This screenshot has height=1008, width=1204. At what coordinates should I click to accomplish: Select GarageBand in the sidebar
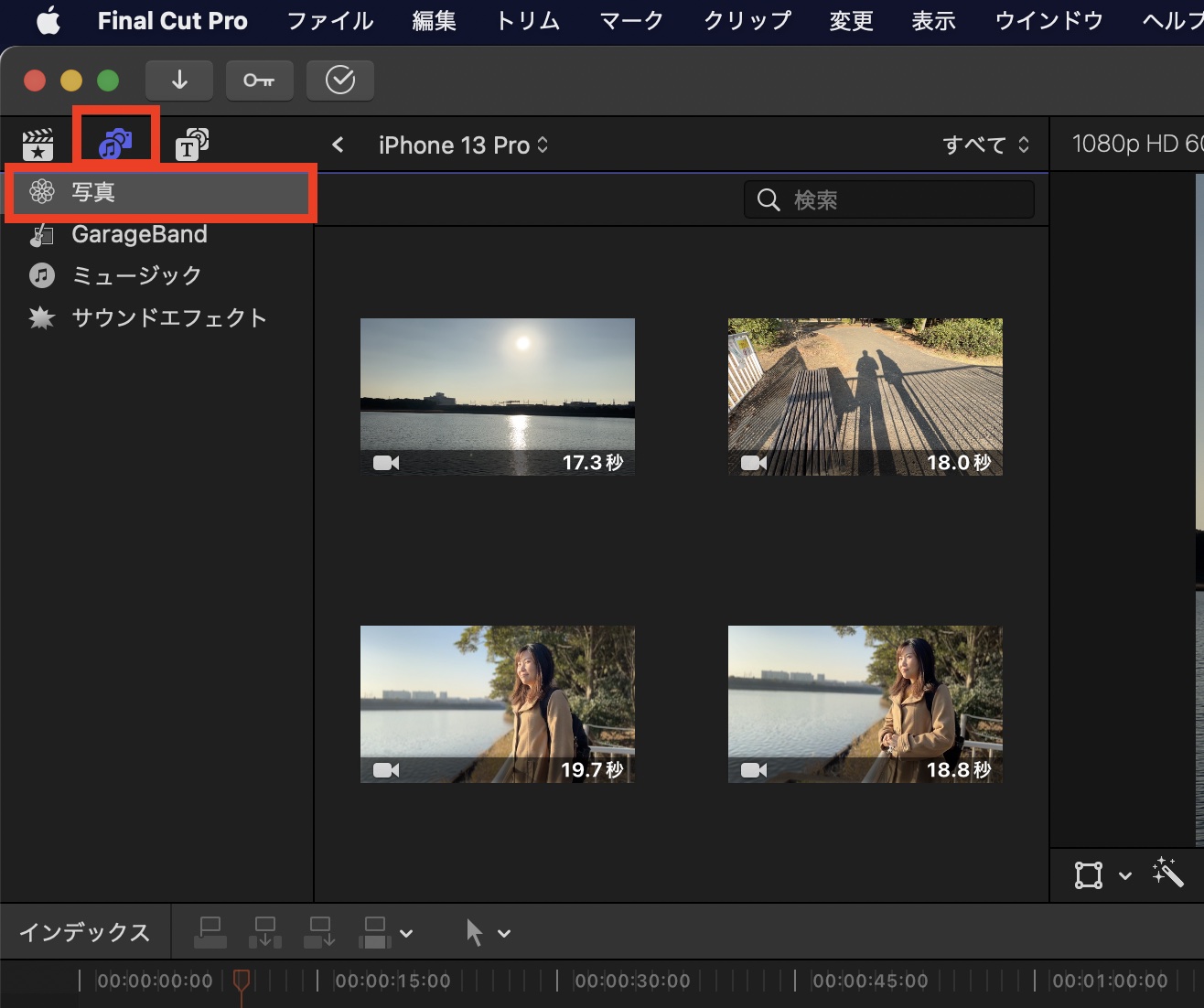click(x=139, y=235)
